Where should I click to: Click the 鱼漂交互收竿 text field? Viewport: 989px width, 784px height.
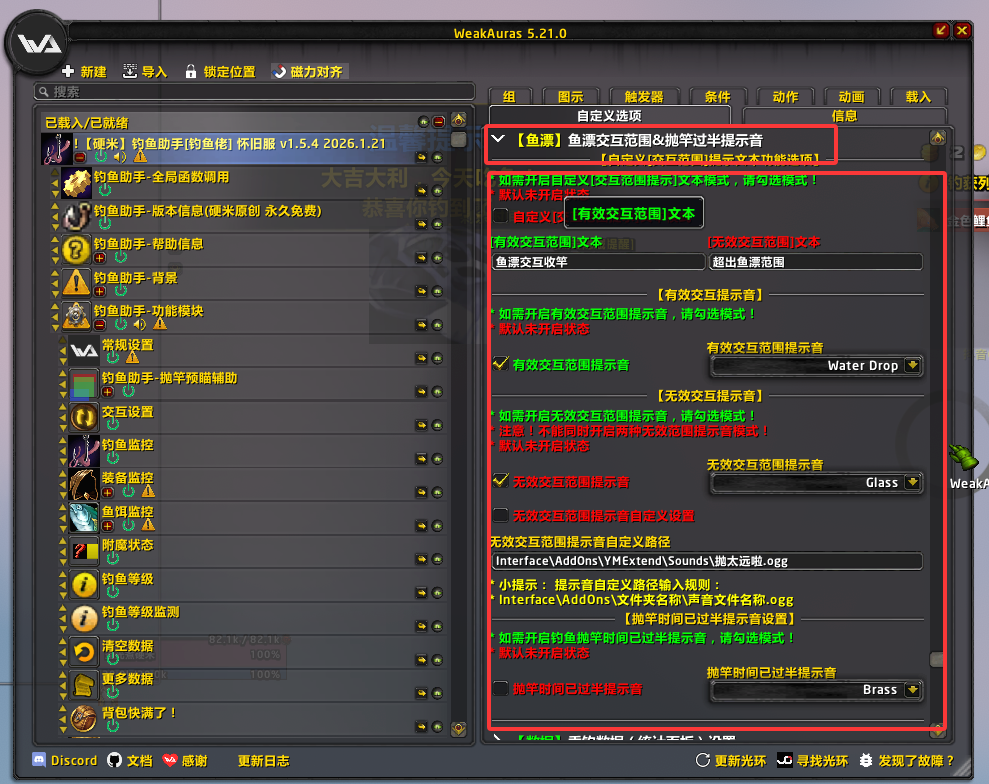click(598, 261)
